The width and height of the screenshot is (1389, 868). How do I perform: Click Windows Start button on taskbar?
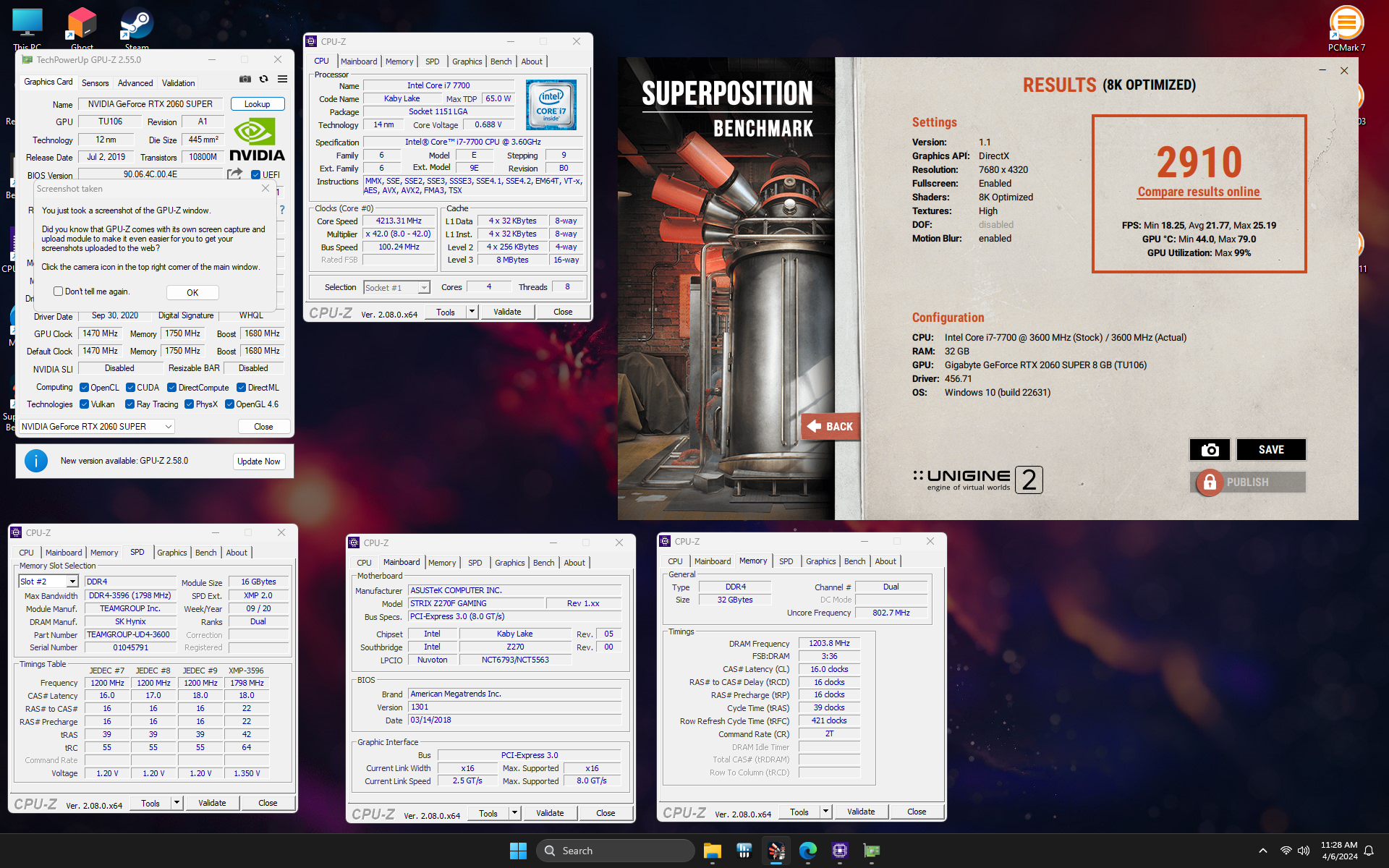[518, 851]
